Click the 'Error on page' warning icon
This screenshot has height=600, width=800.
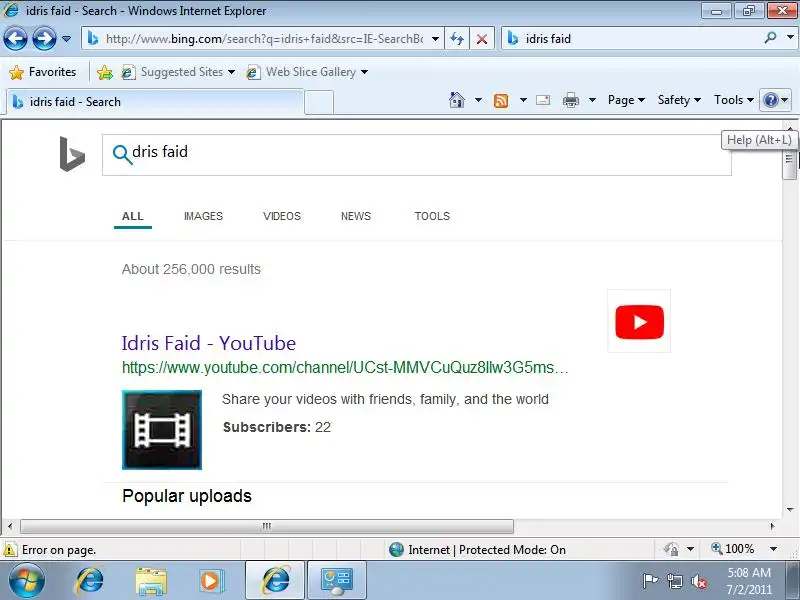(10, 549)
